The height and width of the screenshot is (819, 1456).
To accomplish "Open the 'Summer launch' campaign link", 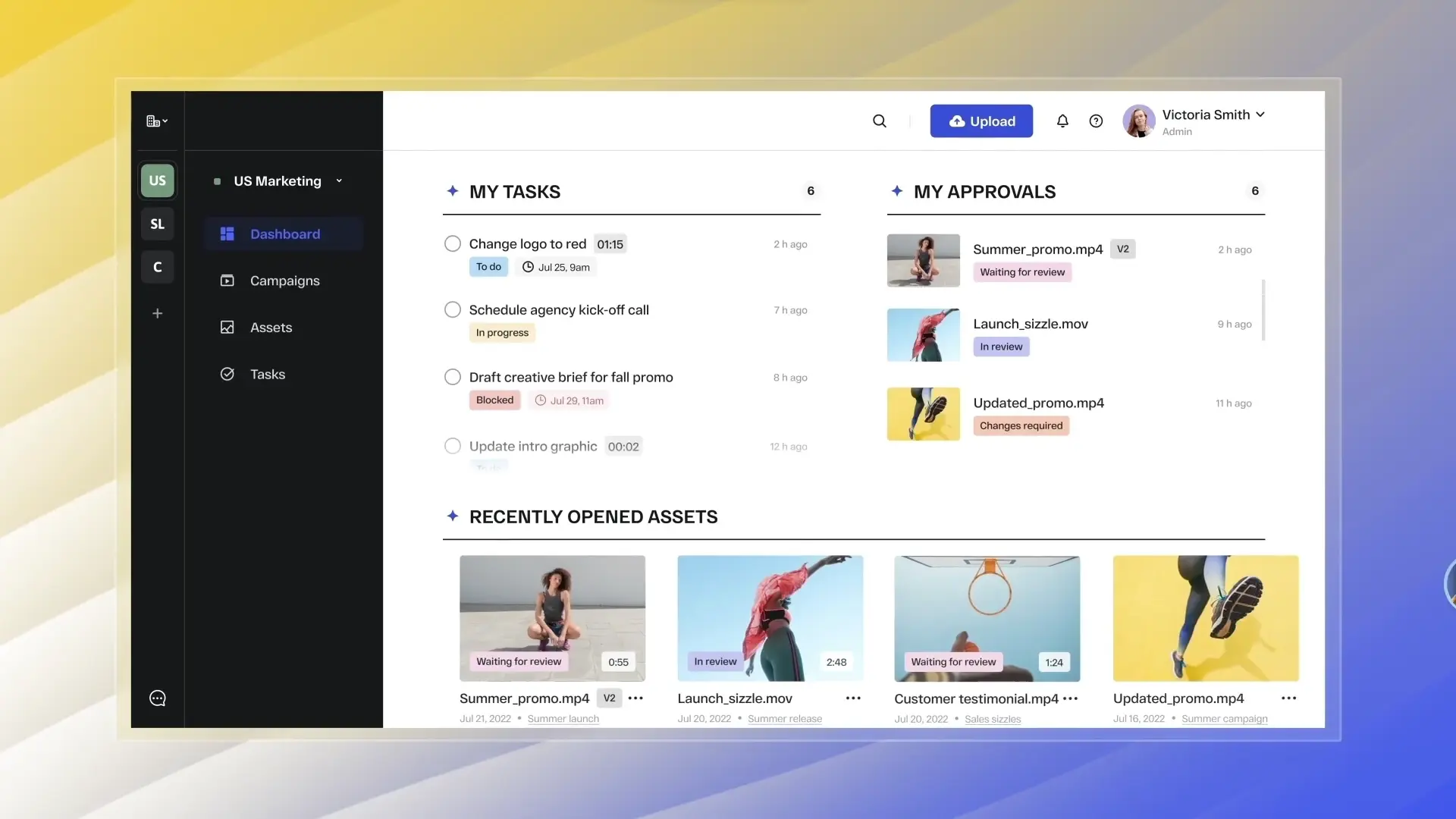I will [563, 719].
